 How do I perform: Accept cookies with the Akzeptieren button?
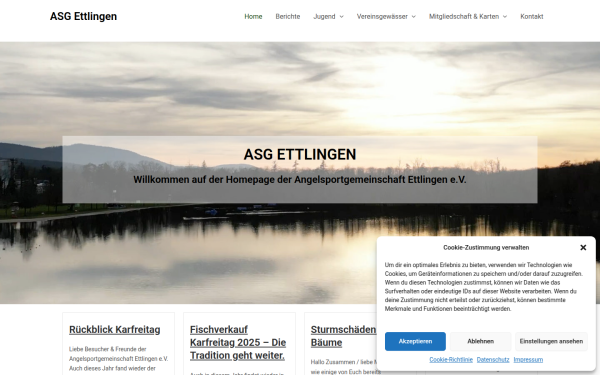(415, 341)
